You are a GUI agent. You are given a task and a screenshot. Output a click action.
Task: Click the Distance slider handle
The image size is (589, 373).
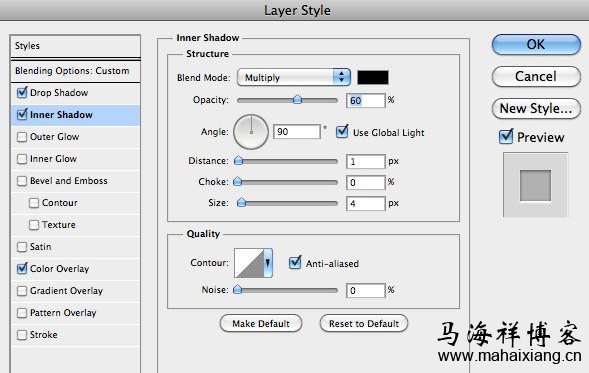click(239, 161)
